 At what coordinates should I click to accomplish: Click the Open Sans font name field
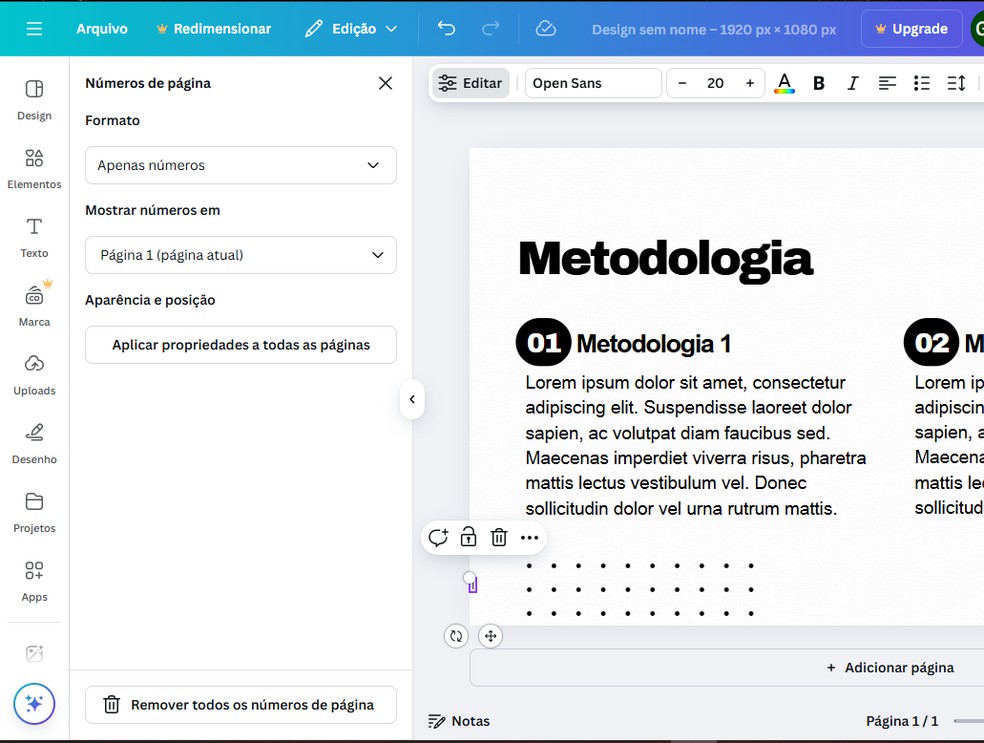pos(592,83)
